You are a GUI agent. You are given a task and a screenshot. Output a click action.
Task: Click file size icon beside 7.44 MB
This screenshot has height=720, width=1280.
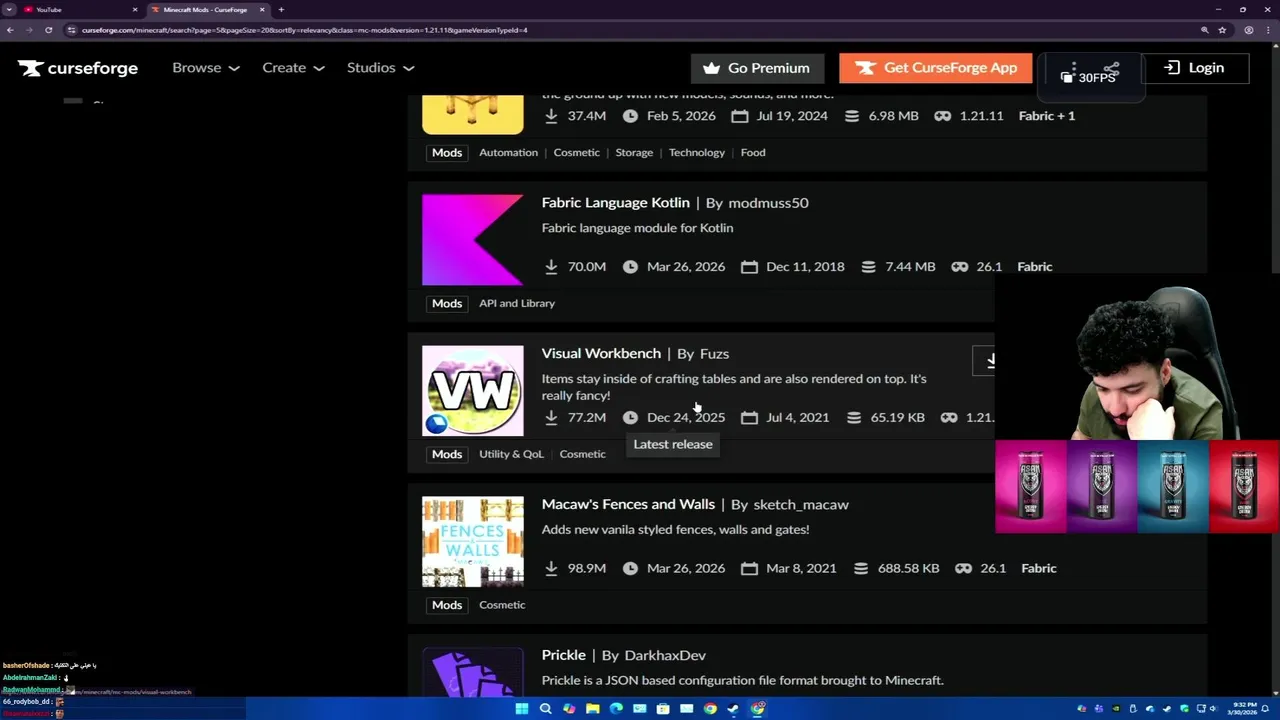tap(868, 267)
